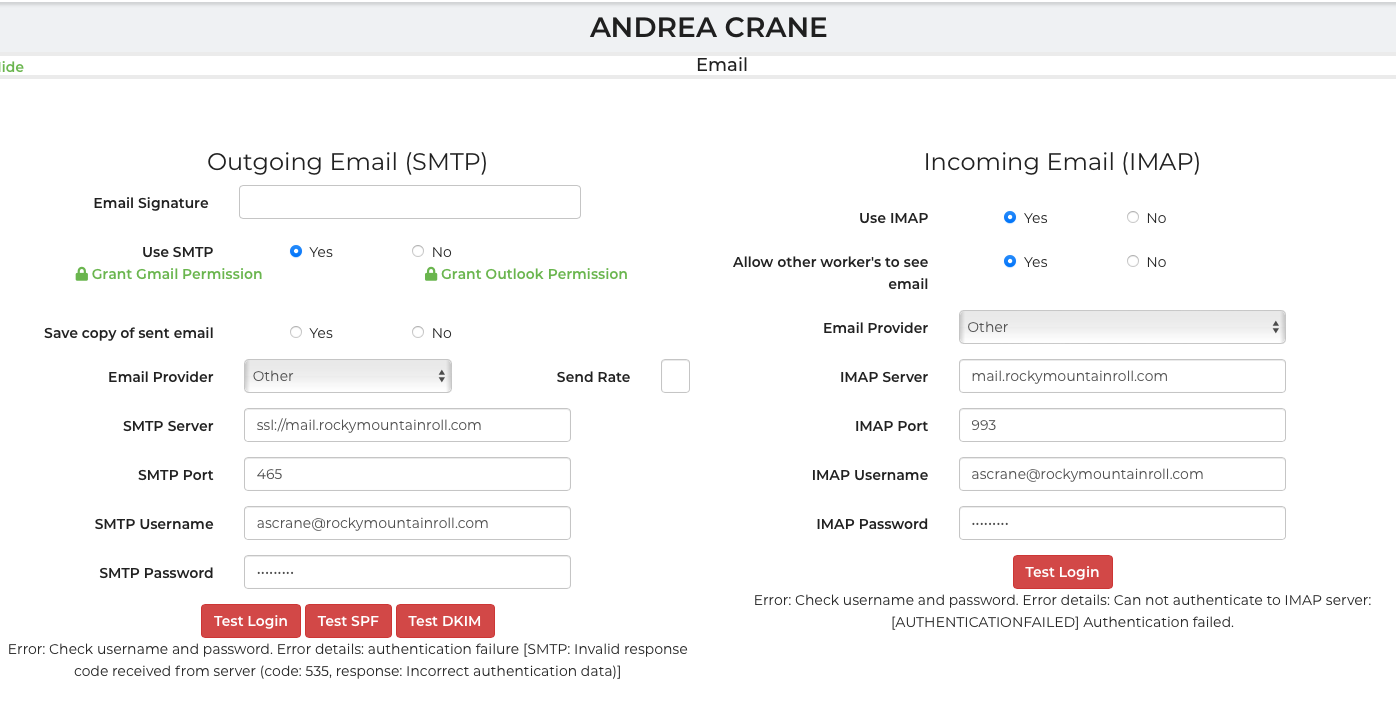Viewport: 1396px width, 720px height.
Task: Click the Test SPF button
Action: coord(348,621)
